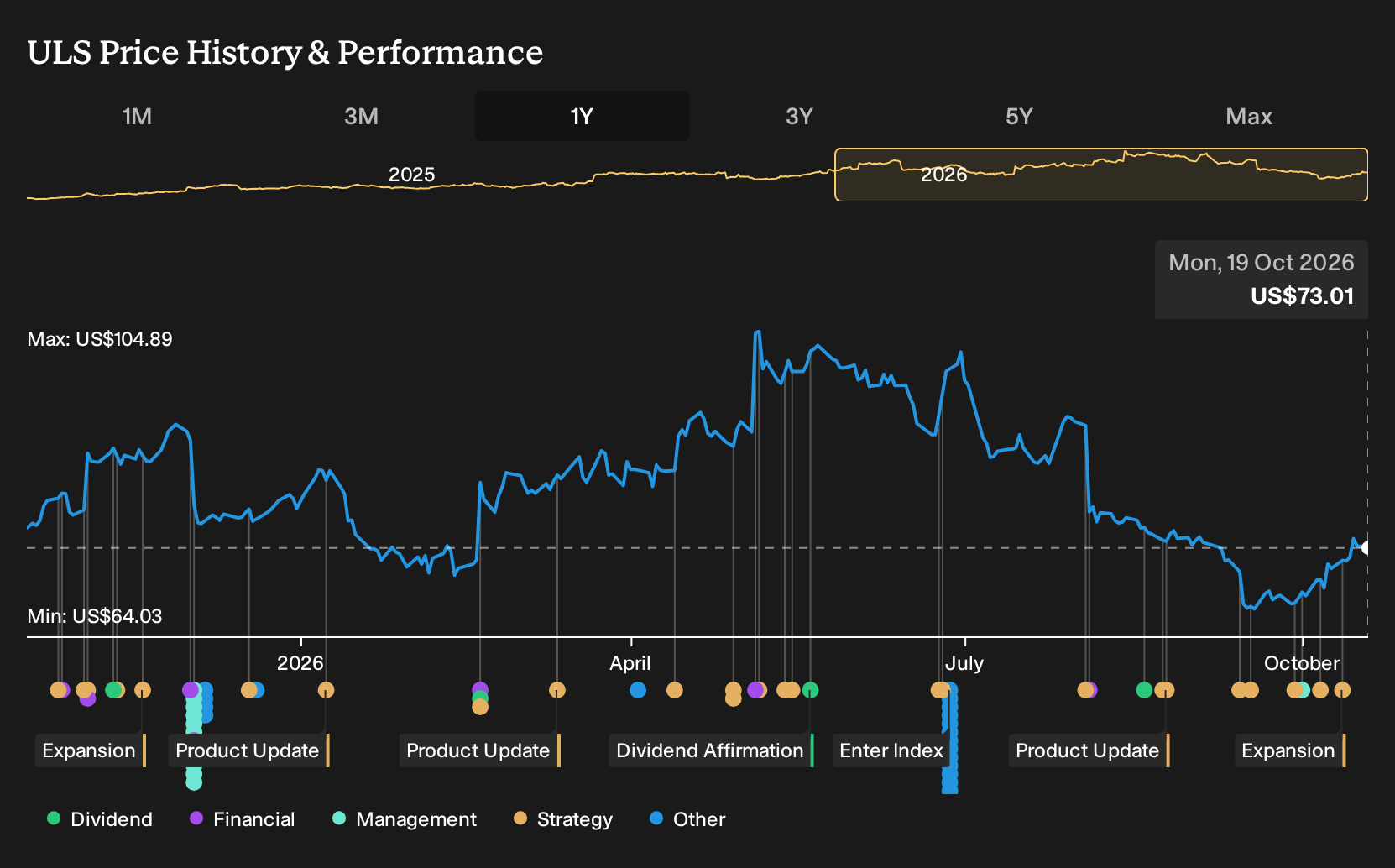Image resolution: width=1395 pixels, height=868 pixels.
Task: Open the Dividend Affirmation event label
Action: [711, 750]
